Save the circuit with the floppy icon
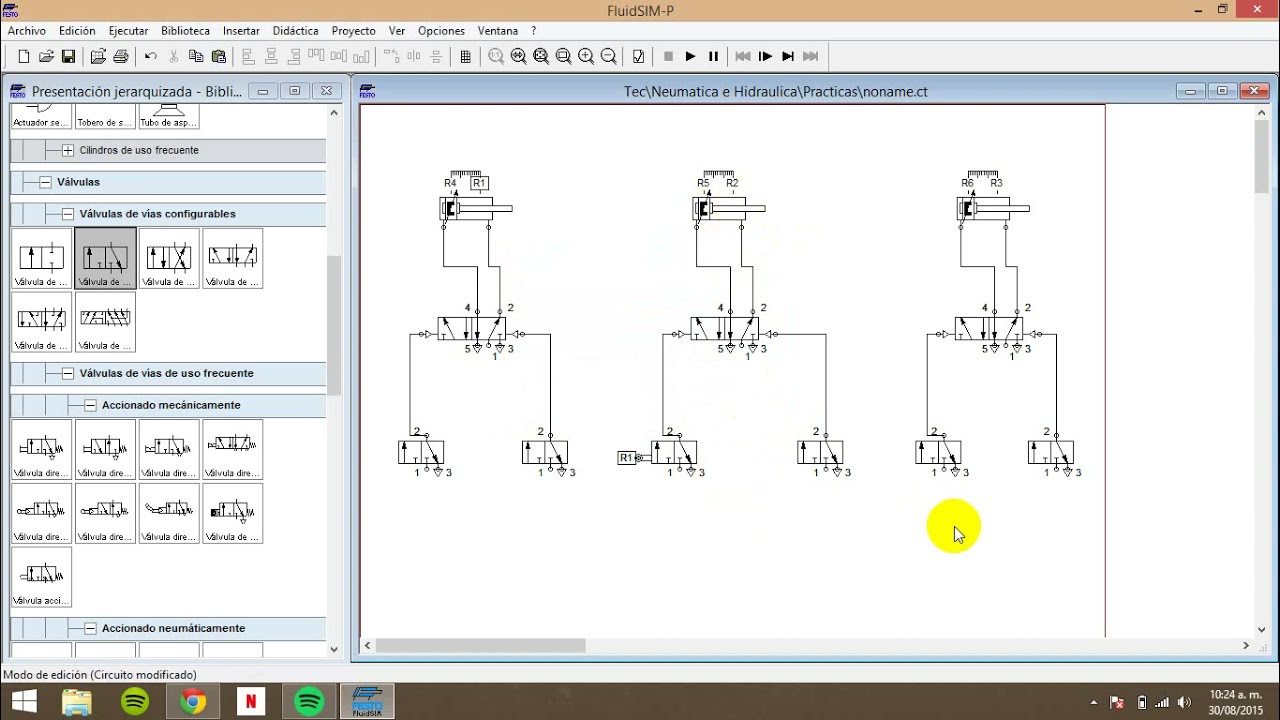The width and height of the screenshot is (1280, 720). [68, 57]
